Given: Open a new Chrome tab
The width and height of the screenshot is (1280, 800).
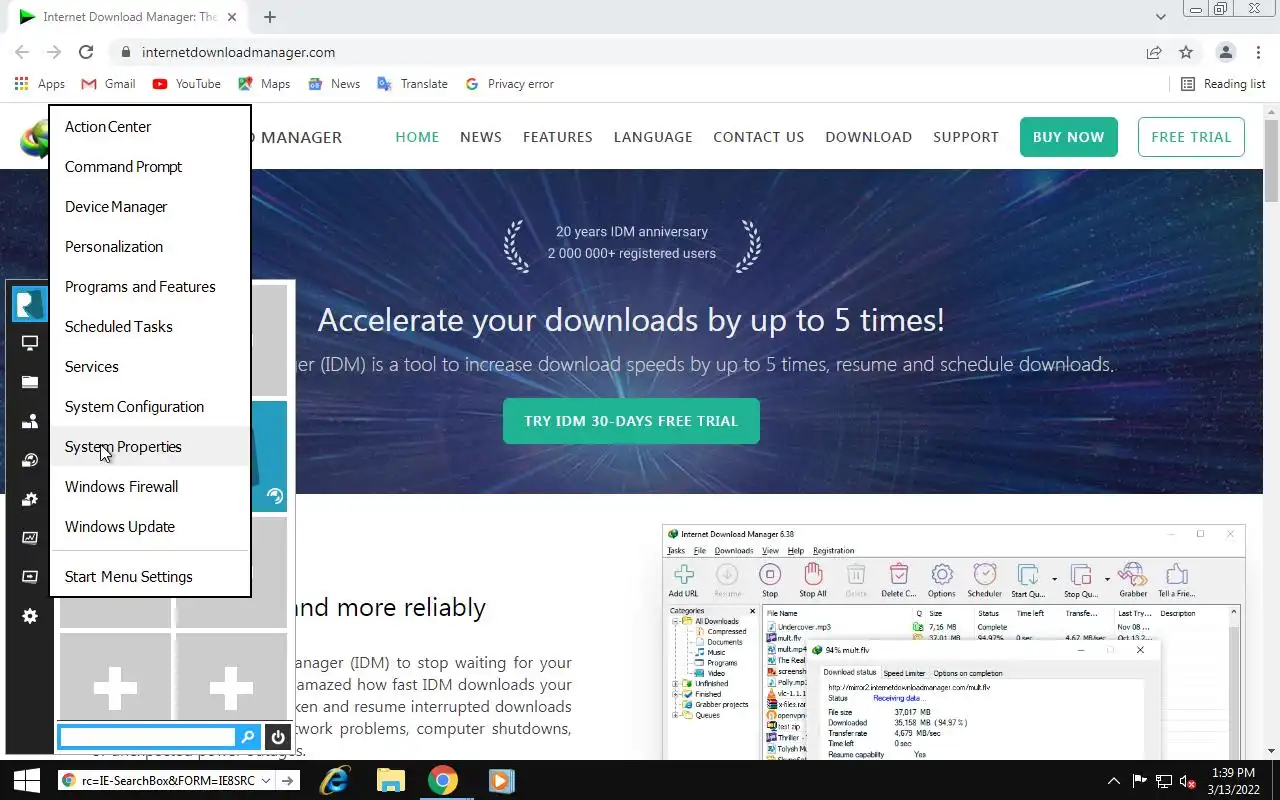Looking at the screenshot, I should (x=270, y=17).
